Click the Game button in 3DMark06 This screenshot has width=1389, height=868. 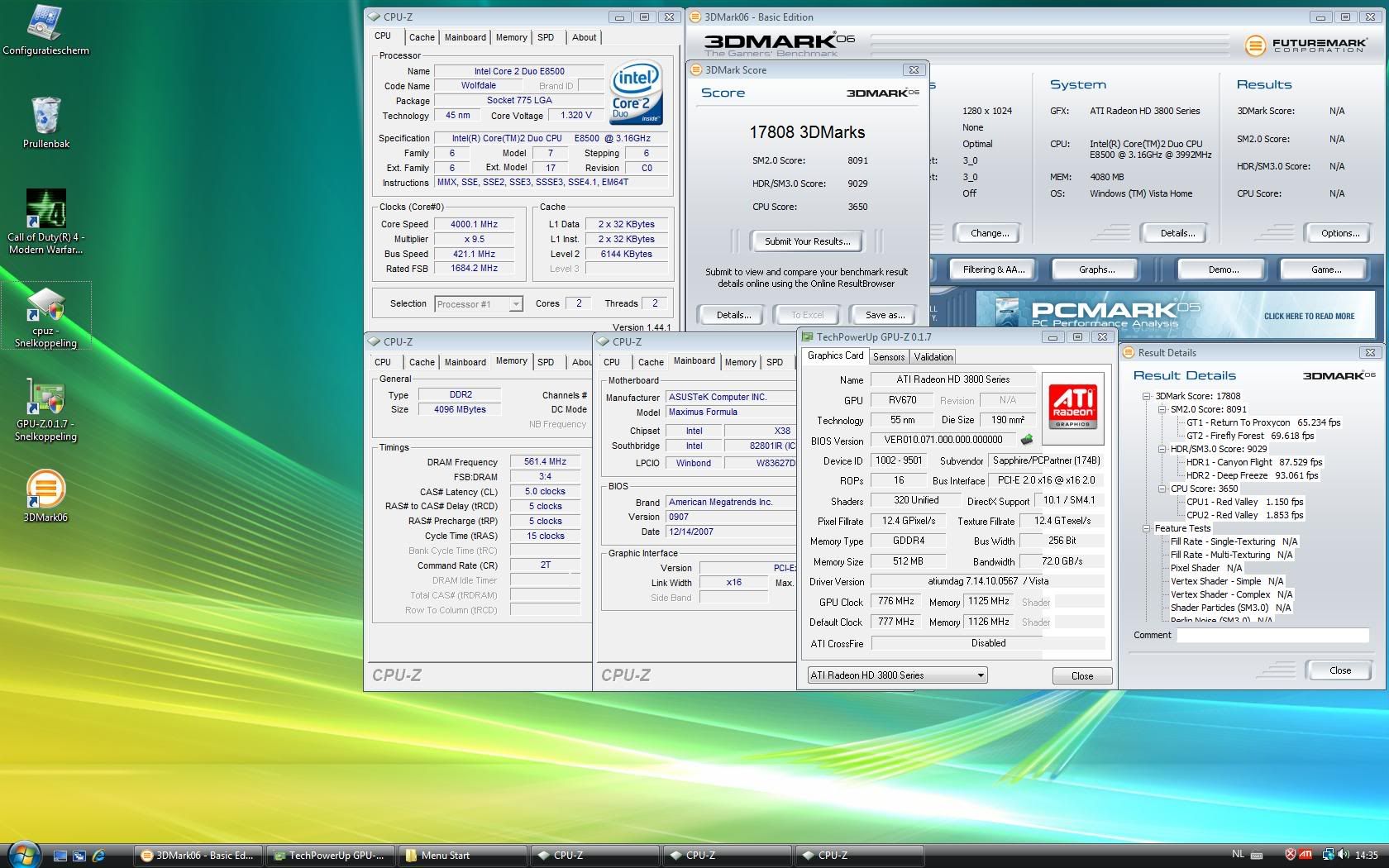tap(1325, 269)
